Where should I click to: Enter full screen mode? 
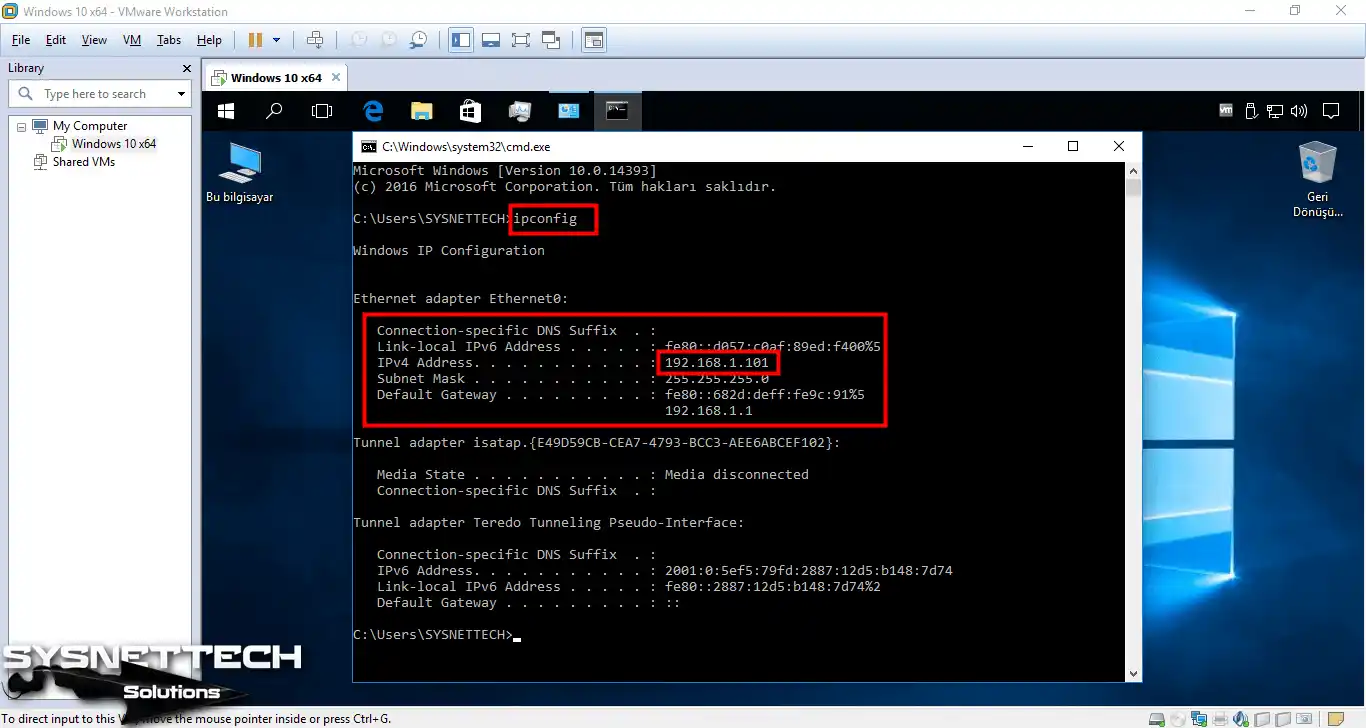520,40
